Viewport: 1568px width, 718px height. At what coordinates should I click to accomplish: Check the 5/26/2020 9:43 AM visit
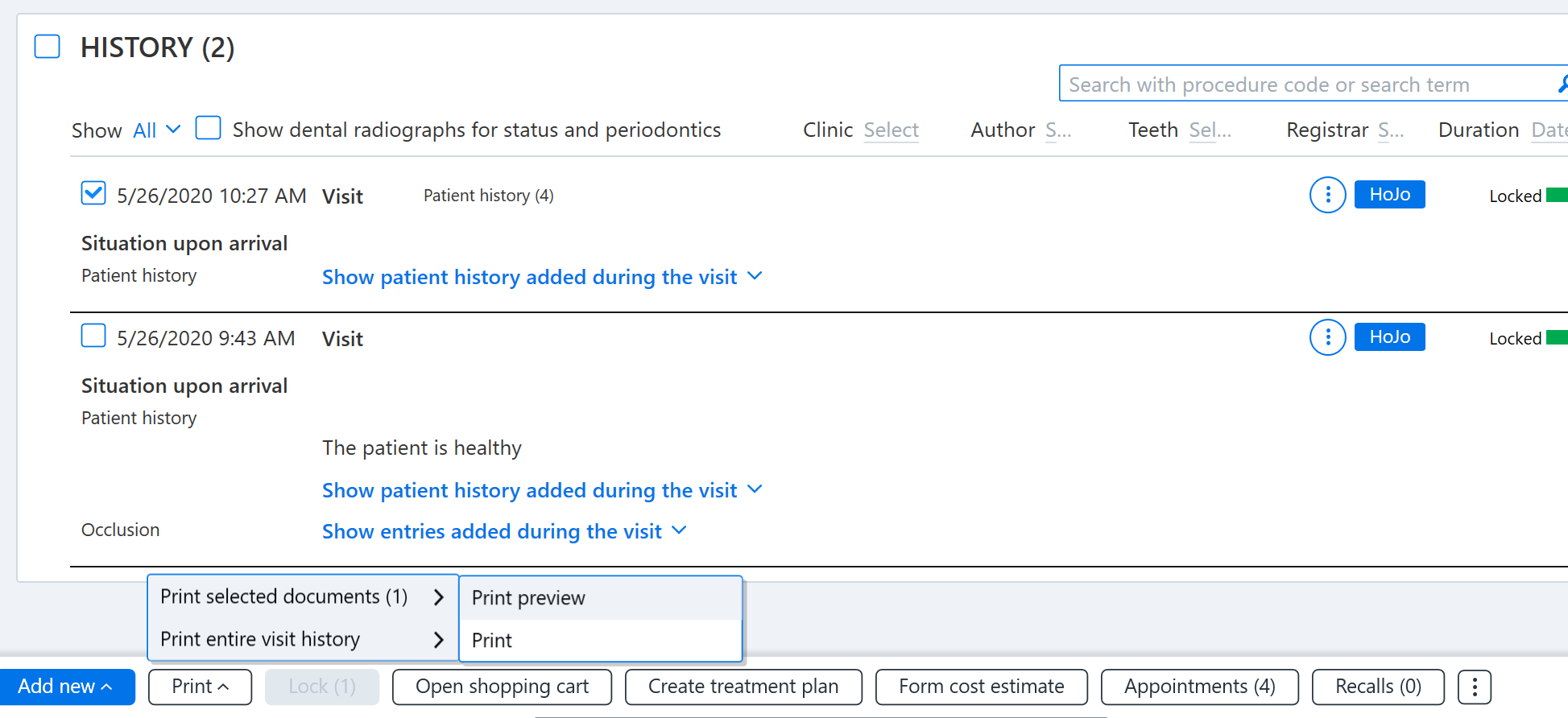click(93, 335)
